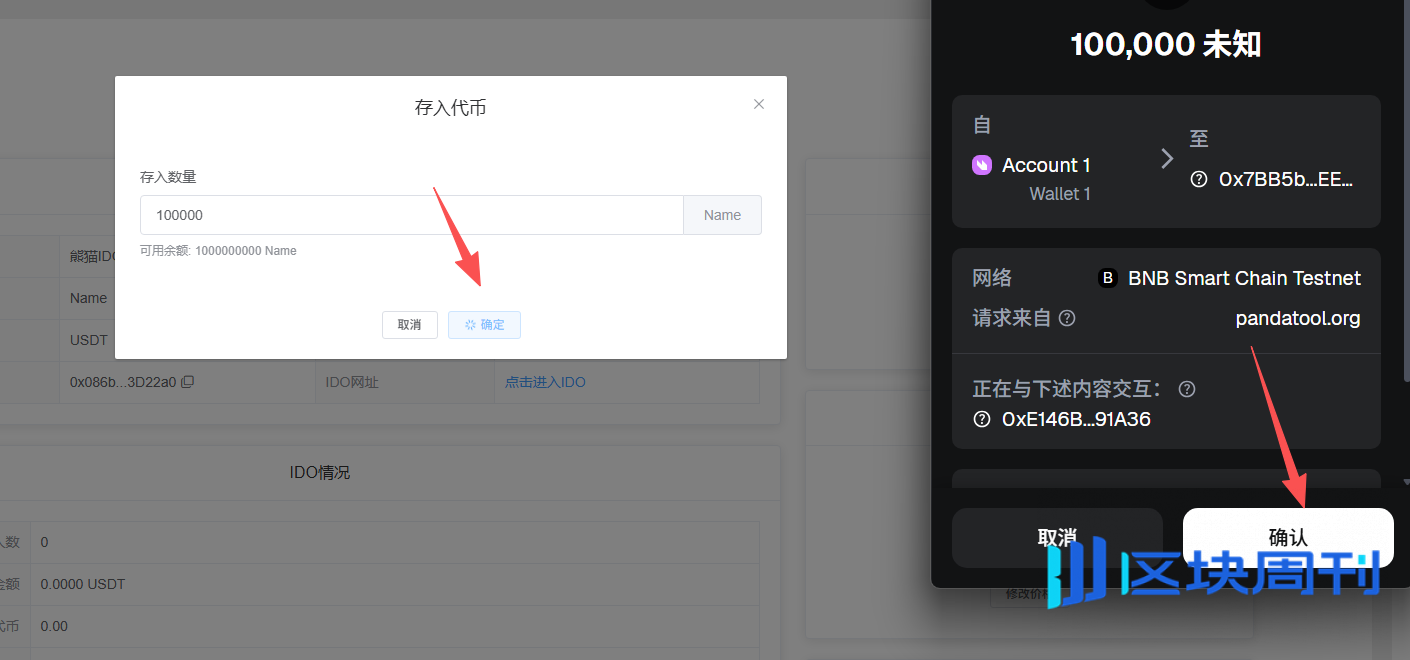This screenshot has width=1410, height=660.
Task: Click the Name token suffix beside the amount field
Action: [x=722, y=215]
